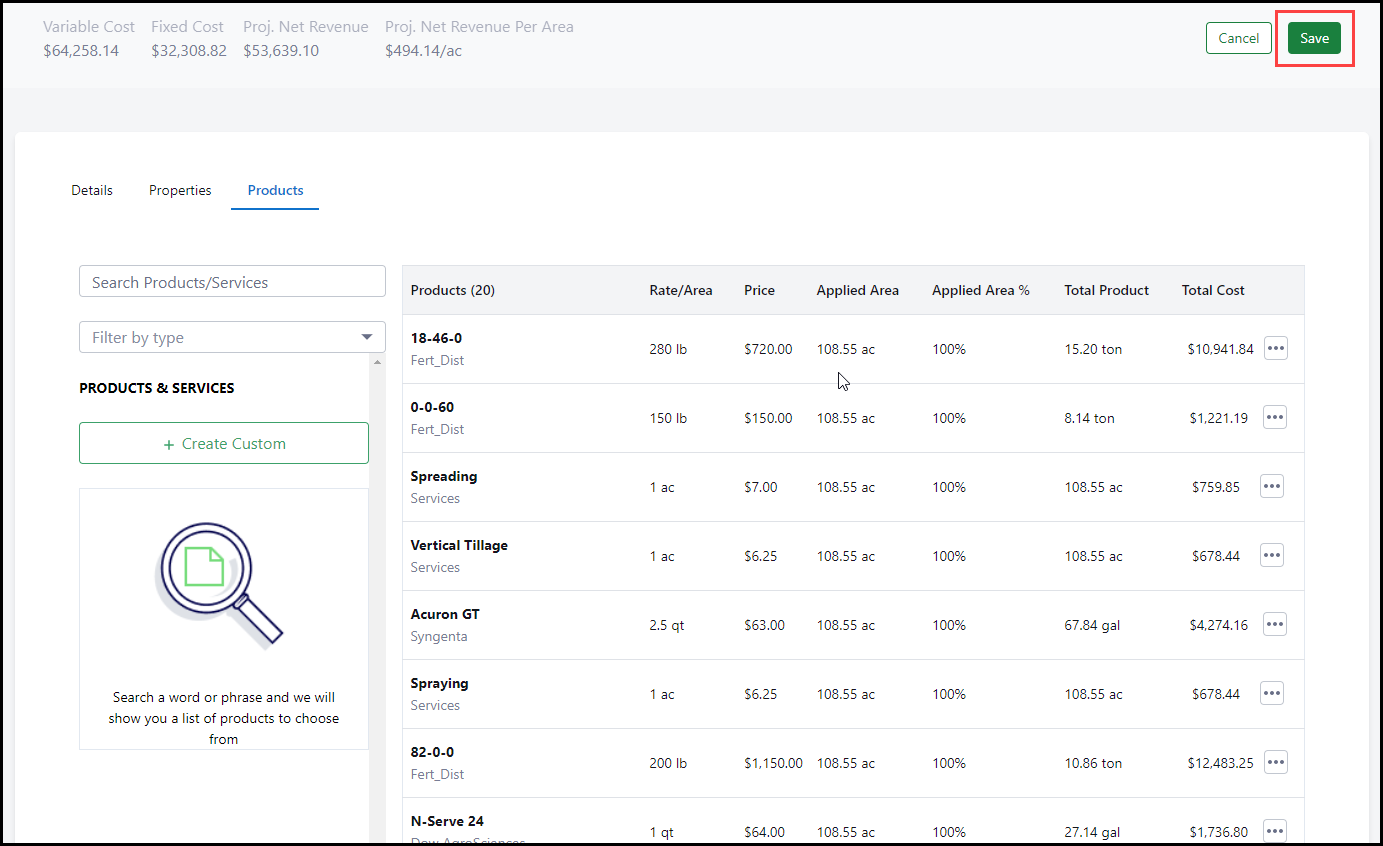Image resolution: width=1383 pixels, height=846 pixels.
Task: Open the Vertical Tillage row ellipsis menu
Action: click(1271, 555)
